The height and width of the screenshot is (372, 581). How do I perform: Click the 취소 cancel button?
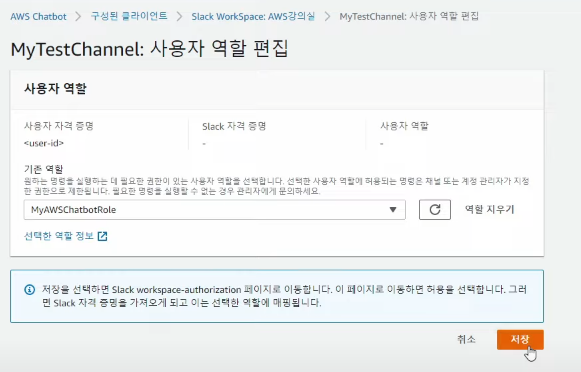466,339
